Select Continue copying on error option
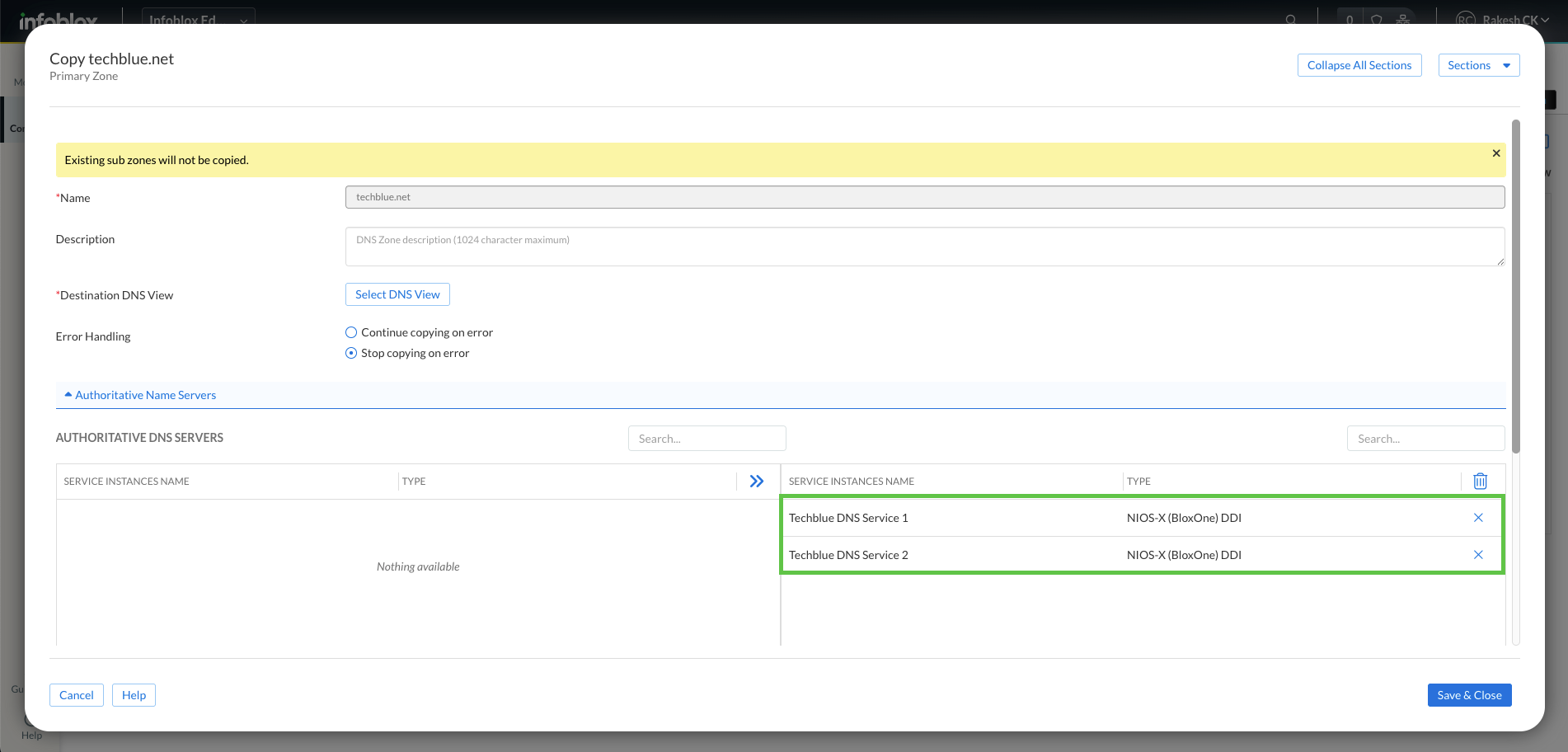Image resolution: width=1568 pixels, height=752 pixels. [x=351, y=332]
